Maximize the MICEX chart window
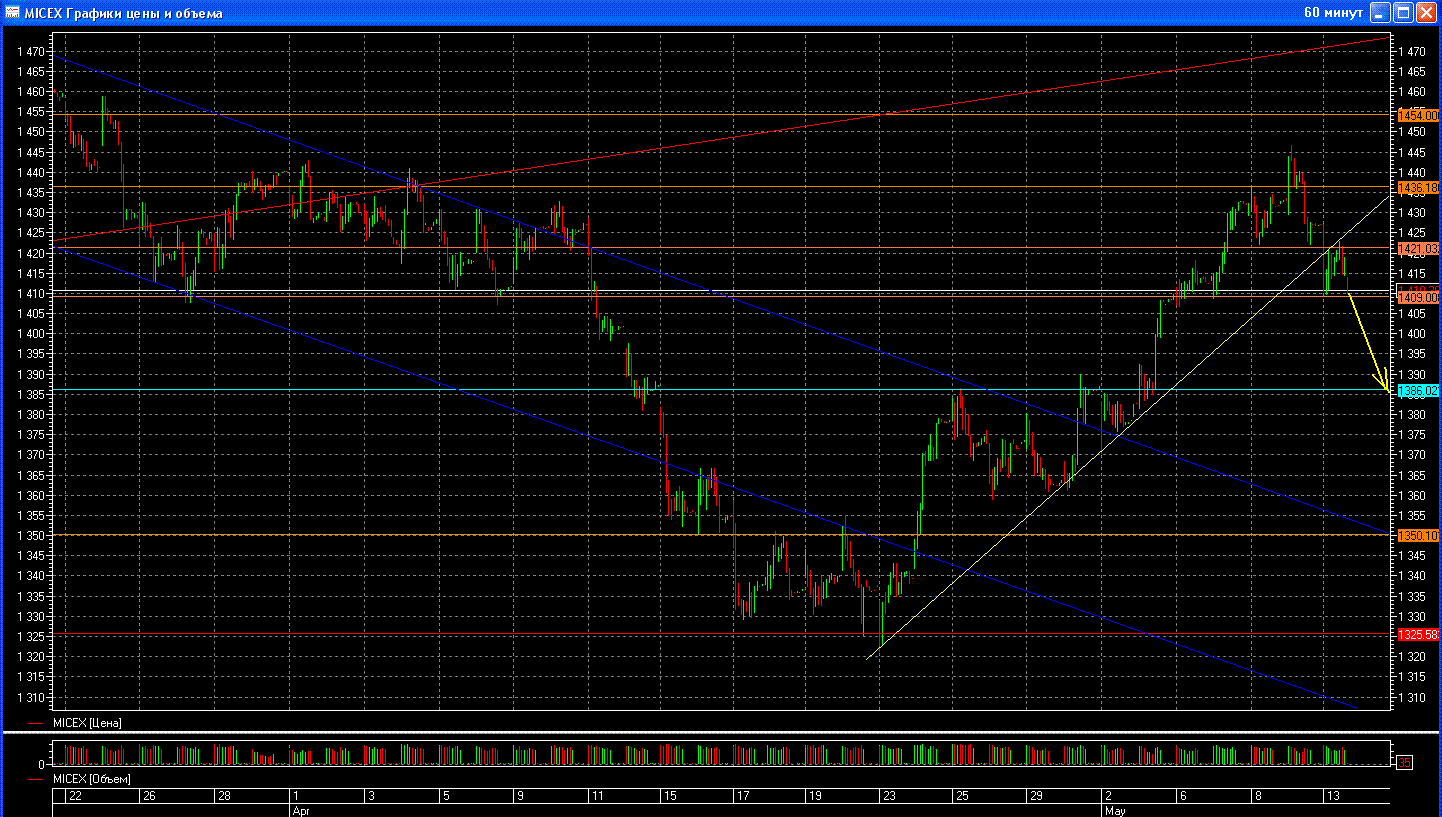The image size is (1442, 817). (1403, 13)
